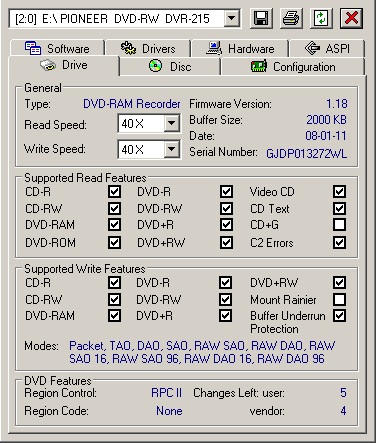
Task: Toggle the Buffer Underrun Protection checkbox
Action: click(339, 315)
